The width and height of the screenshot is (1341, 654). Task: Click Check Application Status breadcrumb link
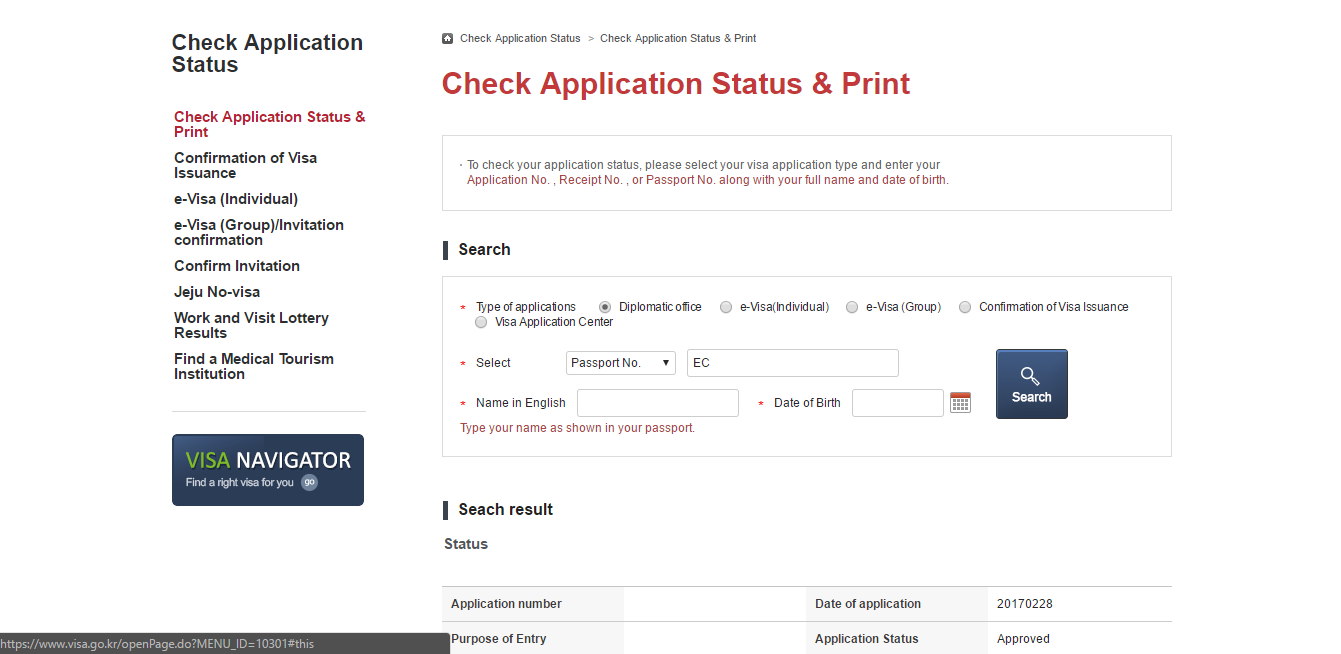[x=520, y=39]
